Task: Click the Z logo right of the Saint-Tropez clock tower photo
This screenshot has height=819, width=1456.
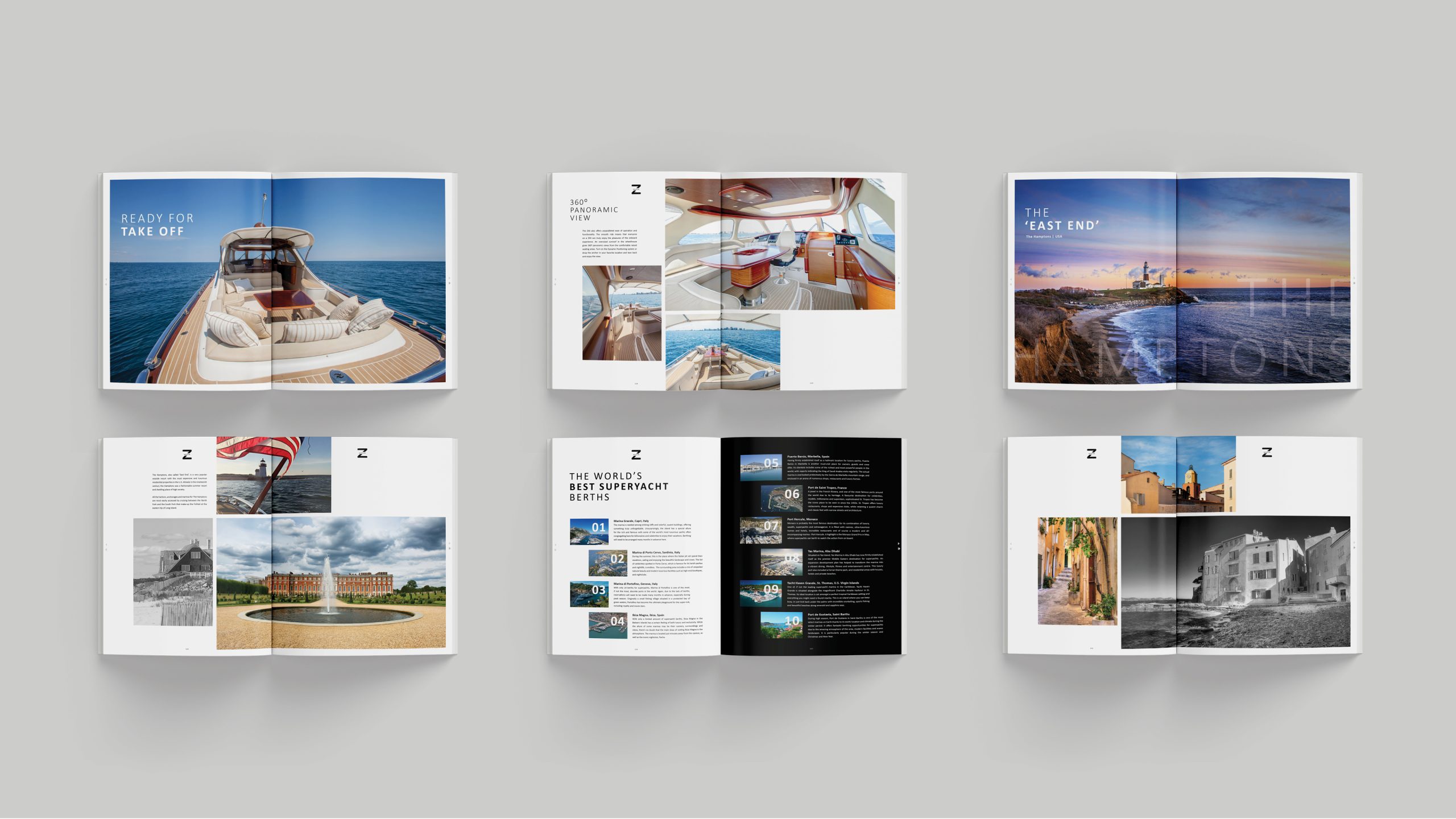Action: [x=1267, y=452]
